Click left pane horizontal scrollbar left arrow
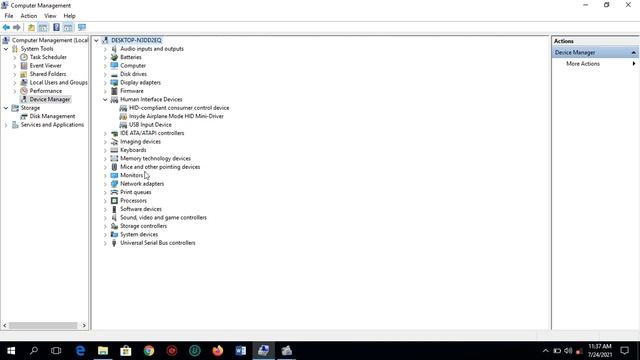640x360 pixels. [5, 326]
